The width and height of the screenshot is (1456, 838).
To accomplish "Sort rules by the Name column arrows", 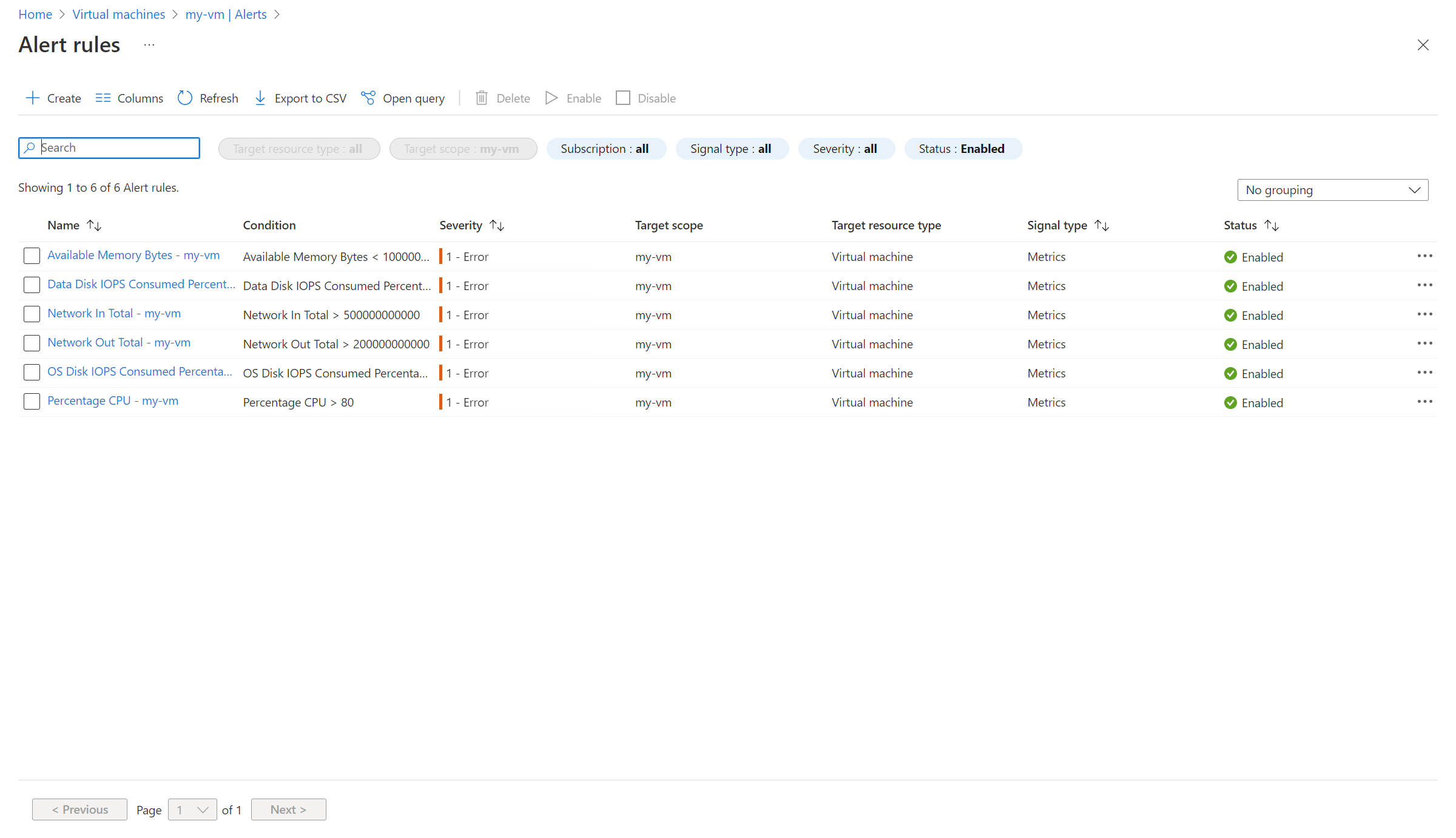I will pyautogui.click(x=94, y=225).
